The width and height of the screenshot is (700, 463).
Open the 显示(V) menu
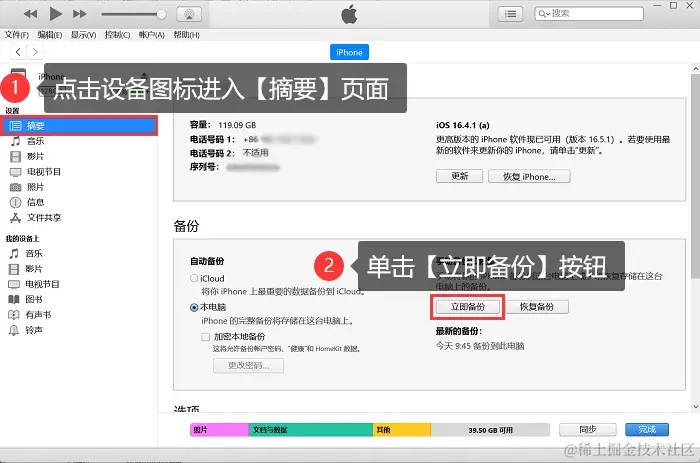83,35
